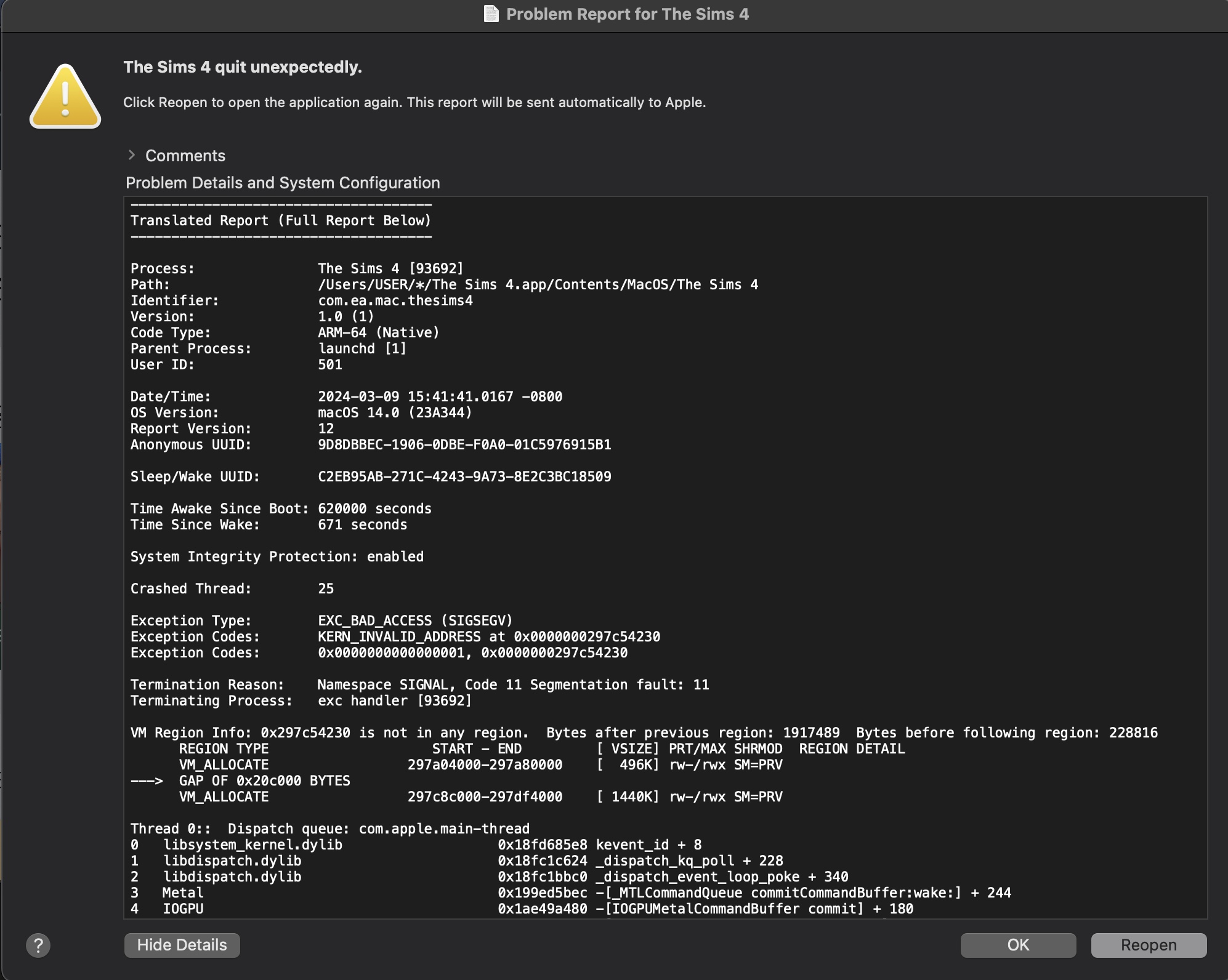Click the document icon in title bar
The height and width of the screenshot is (980, 1228).
(x=491, y=14)
